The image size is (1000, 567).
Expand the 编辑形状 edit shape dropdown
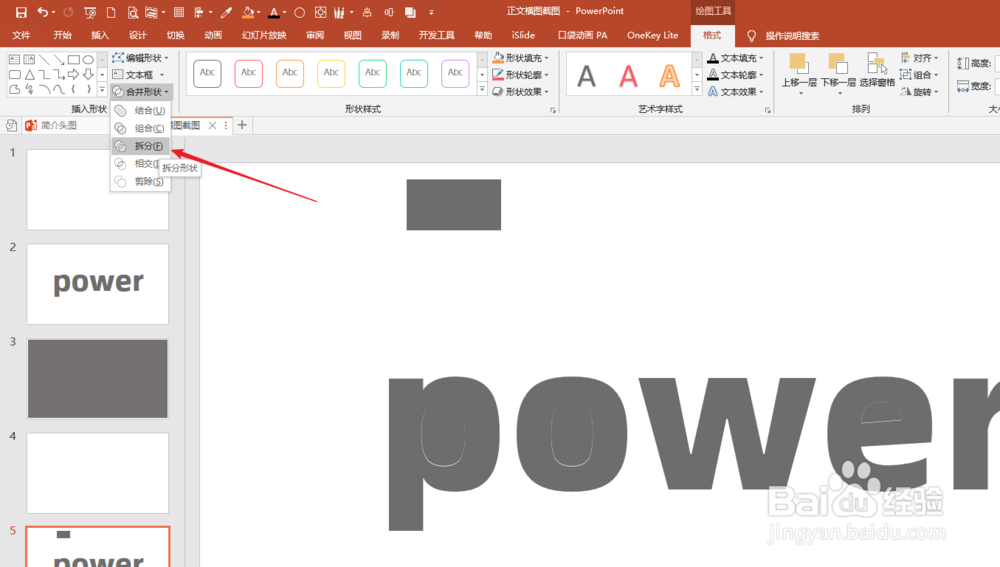tap(141, 58)
